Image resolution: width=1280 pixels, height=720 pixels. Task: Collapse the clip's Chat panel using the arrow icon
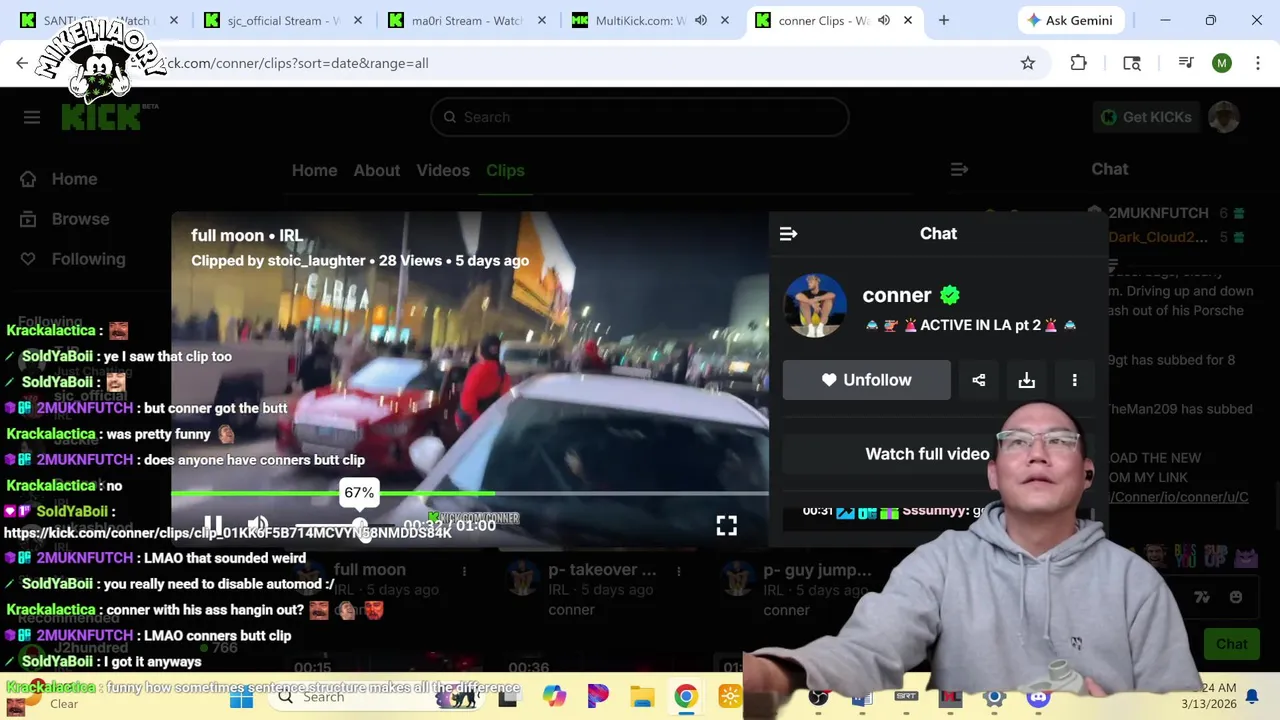coord(788,234)
